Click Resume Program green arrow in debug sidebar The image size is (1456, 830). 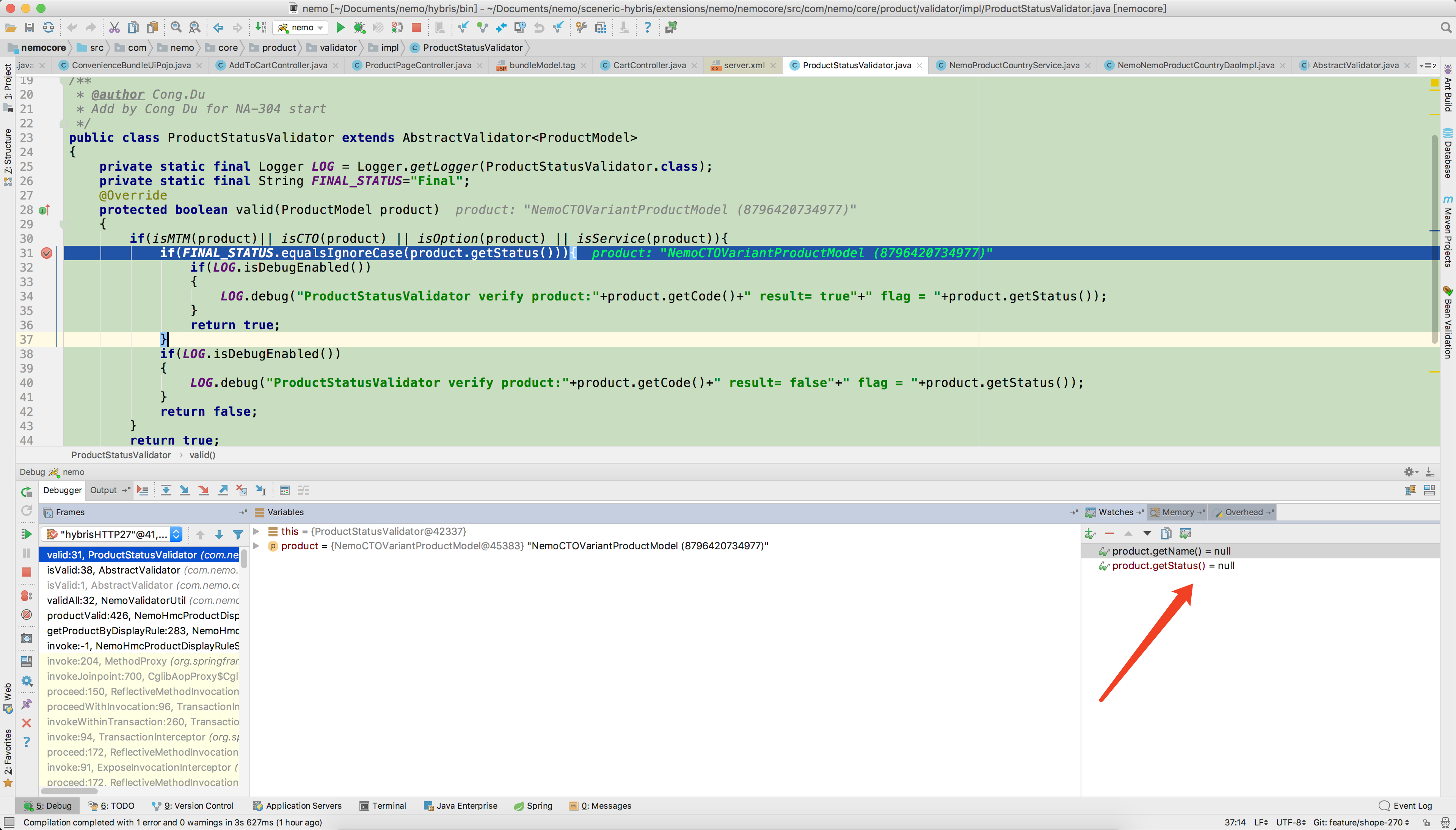[x=26, y=534]
